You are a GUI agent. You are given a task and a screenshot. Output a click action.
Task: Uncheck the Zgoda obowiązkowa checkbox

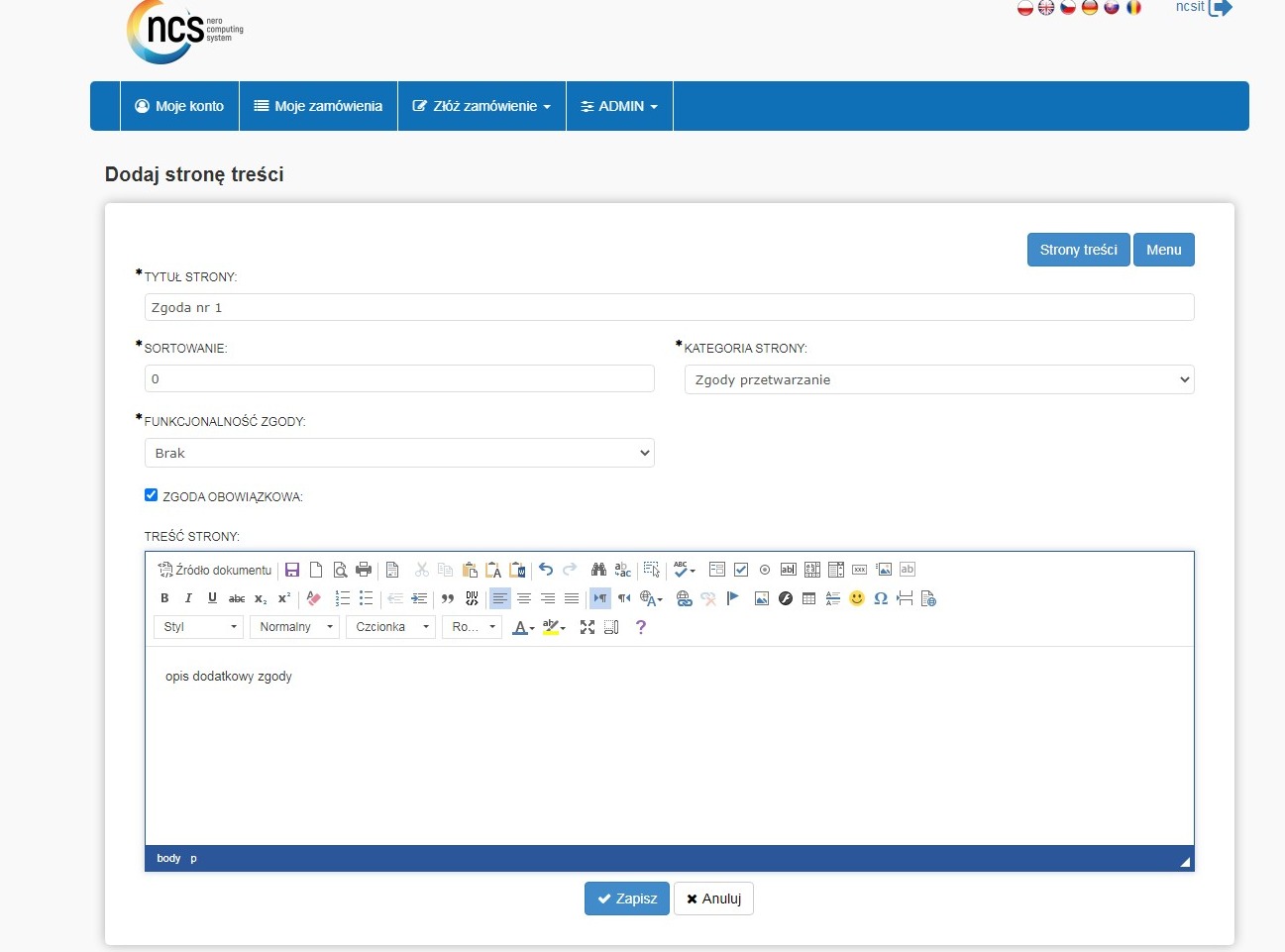152,495
